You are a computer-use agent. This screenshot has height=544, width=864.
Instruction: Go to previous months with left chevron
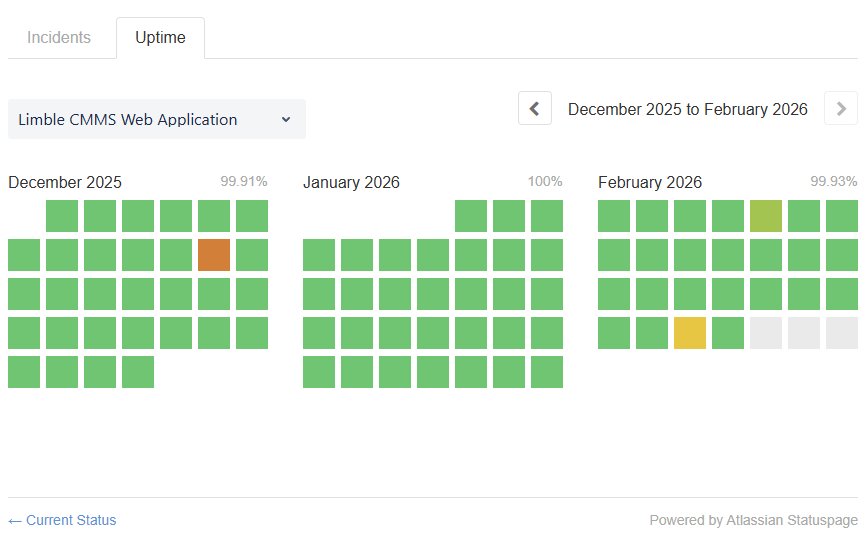point(534,109)
